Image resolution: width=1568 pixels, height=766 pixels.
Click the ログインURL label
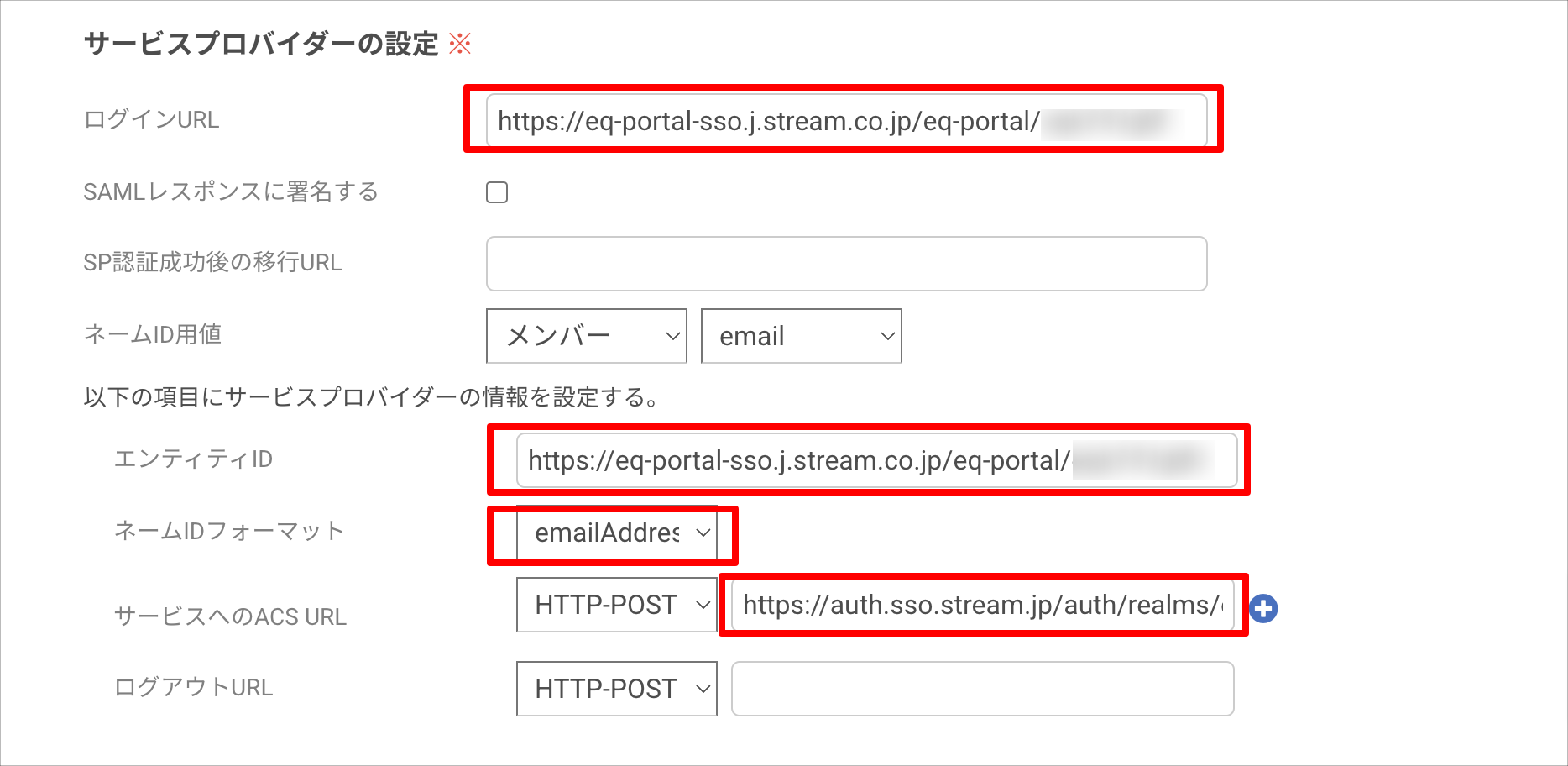(152, 119)
